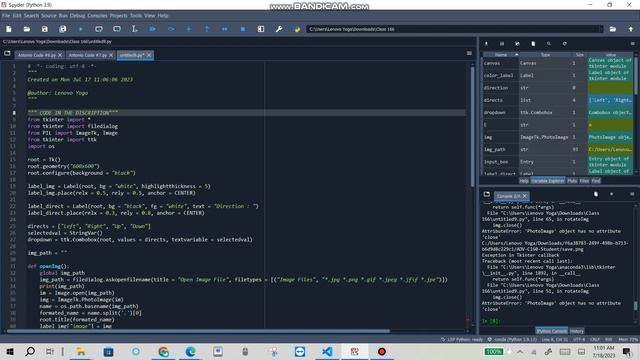Open Preferences with wrench icon
This screenshot has height=360, width=640.
tap(279, 29)
